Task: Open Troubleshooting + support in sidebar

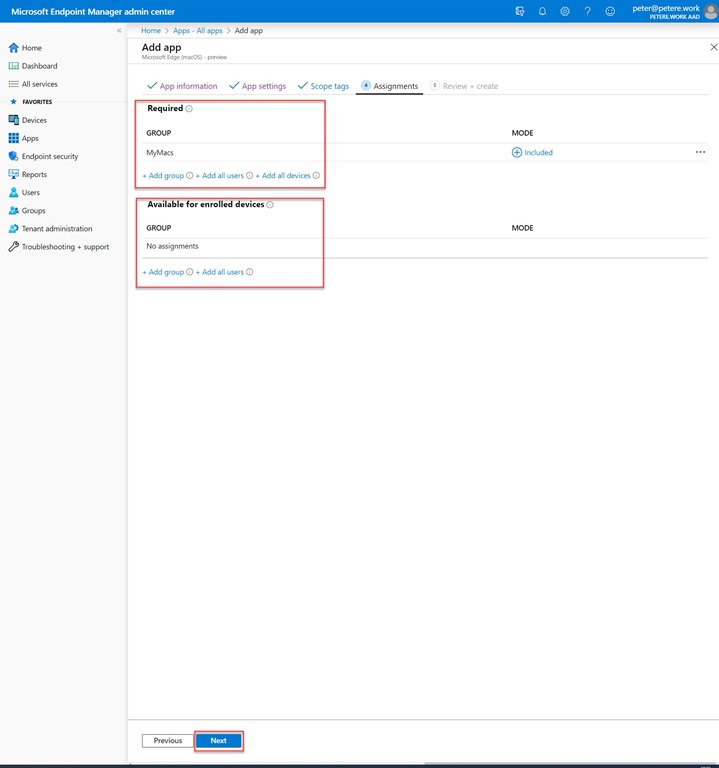Action: click(65, 247)
